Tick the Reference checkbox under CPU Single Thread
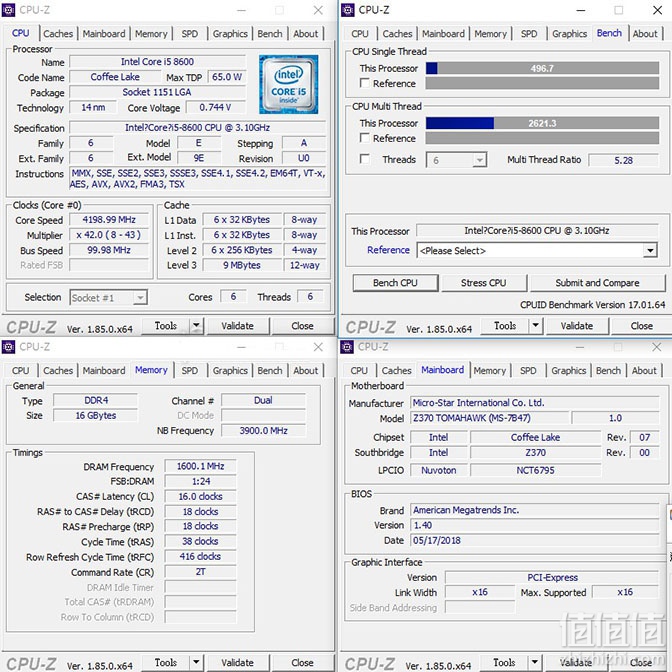Image resolution: width=672 pixels, height=672 pixels. pos(365,83)
